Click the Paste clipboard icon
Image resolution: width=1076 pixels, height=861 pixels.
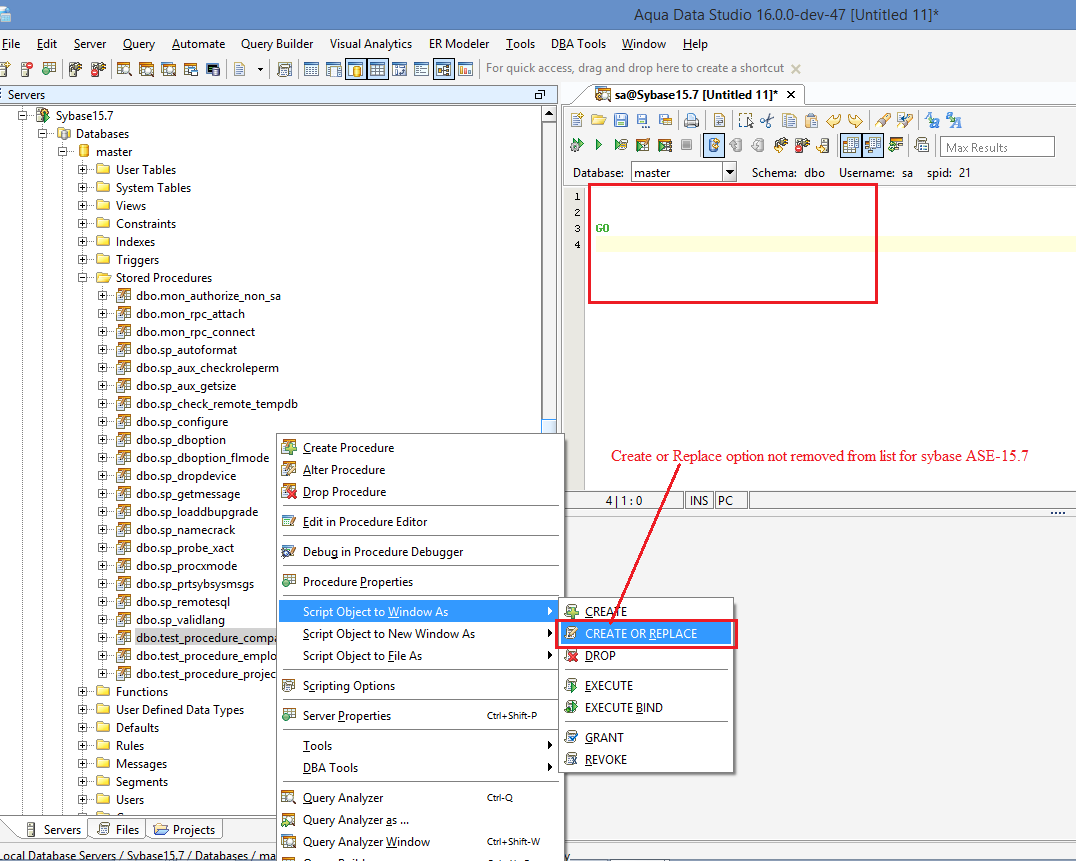coord(811,121)
